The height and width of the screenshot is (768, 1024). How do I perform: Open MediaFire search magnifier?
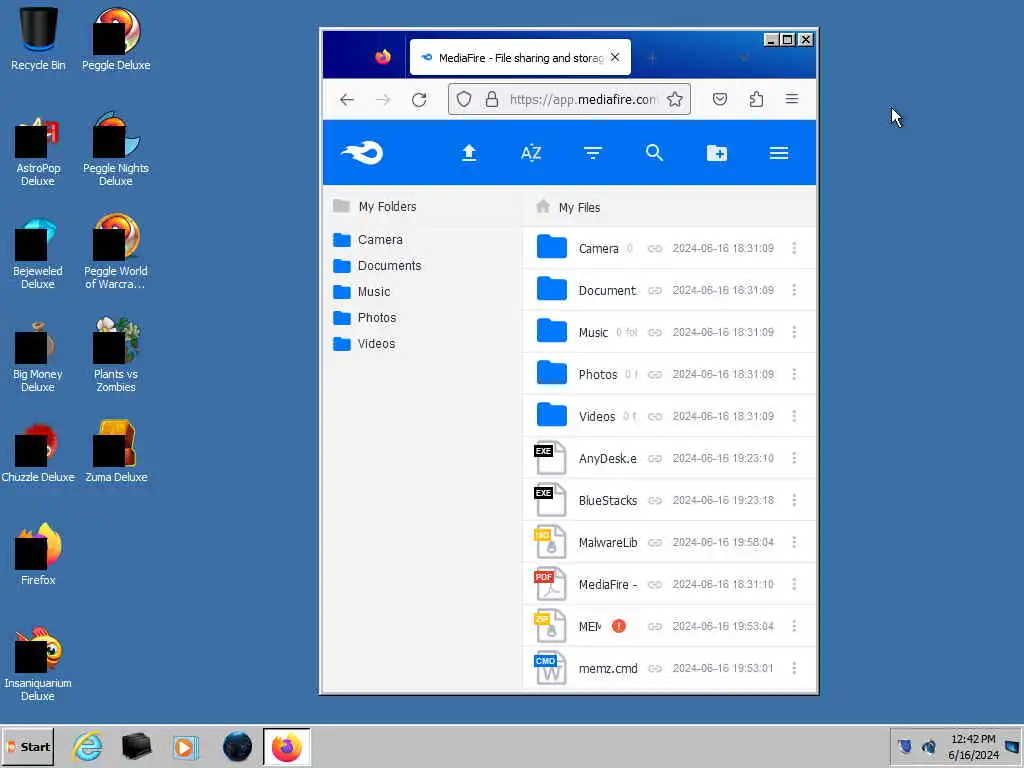click(654, 153)
